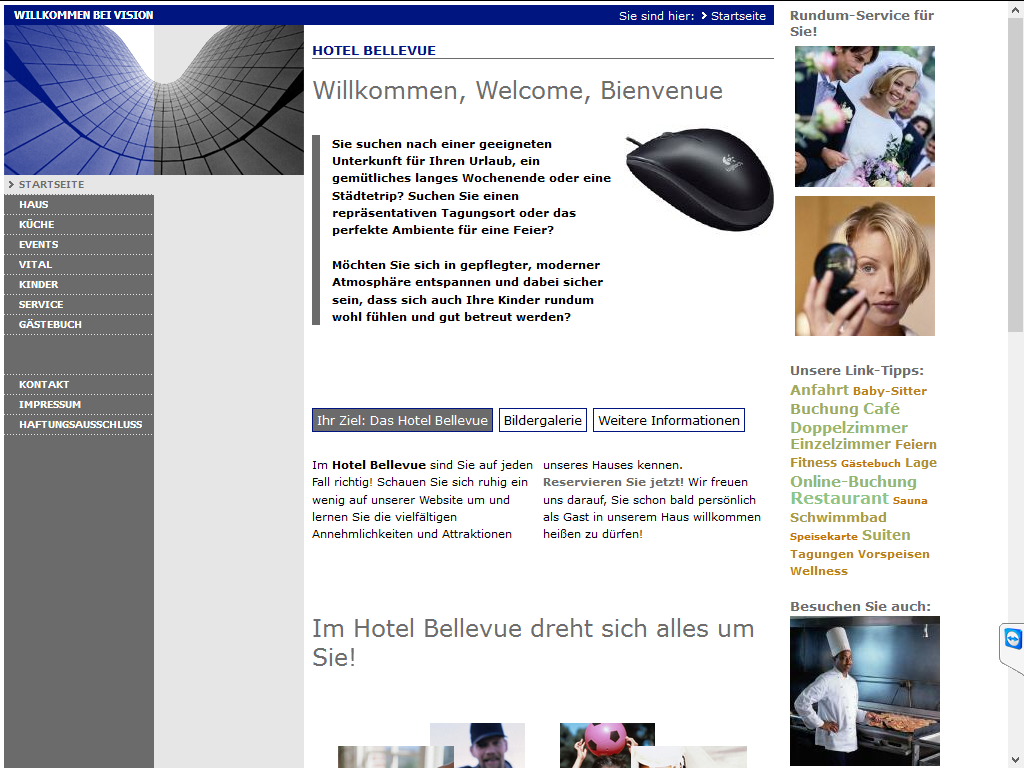Click the Fitness tag link

813,462
